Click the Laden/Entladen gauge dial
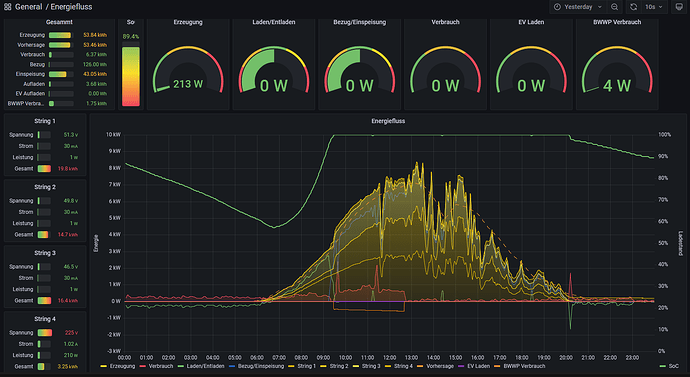The width and height of the screenshot is (690, 377). click(274, 70)
